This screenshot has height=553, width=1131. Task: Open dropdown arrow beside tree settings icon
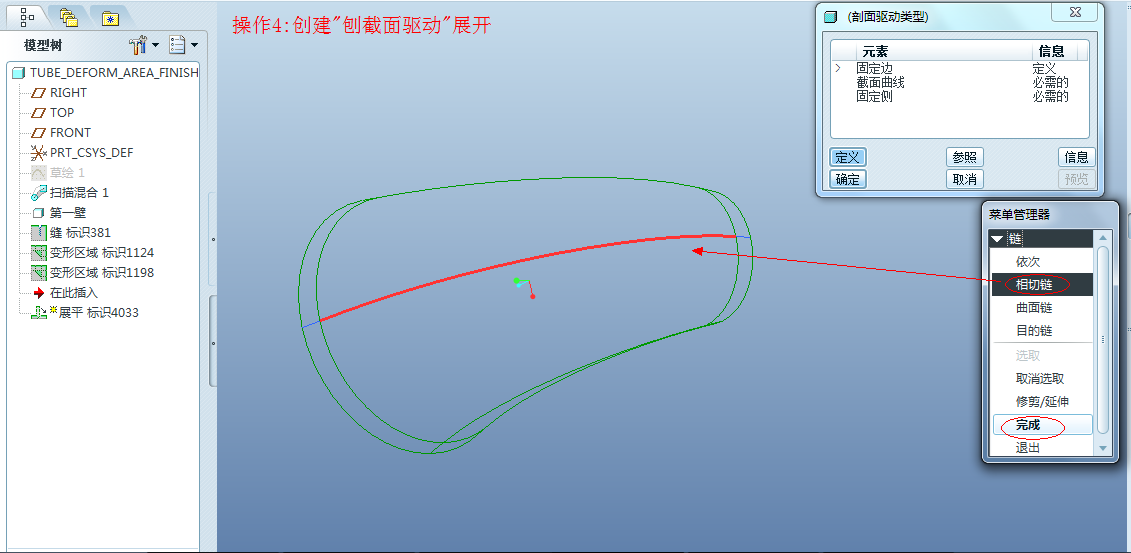coord(155,46)
